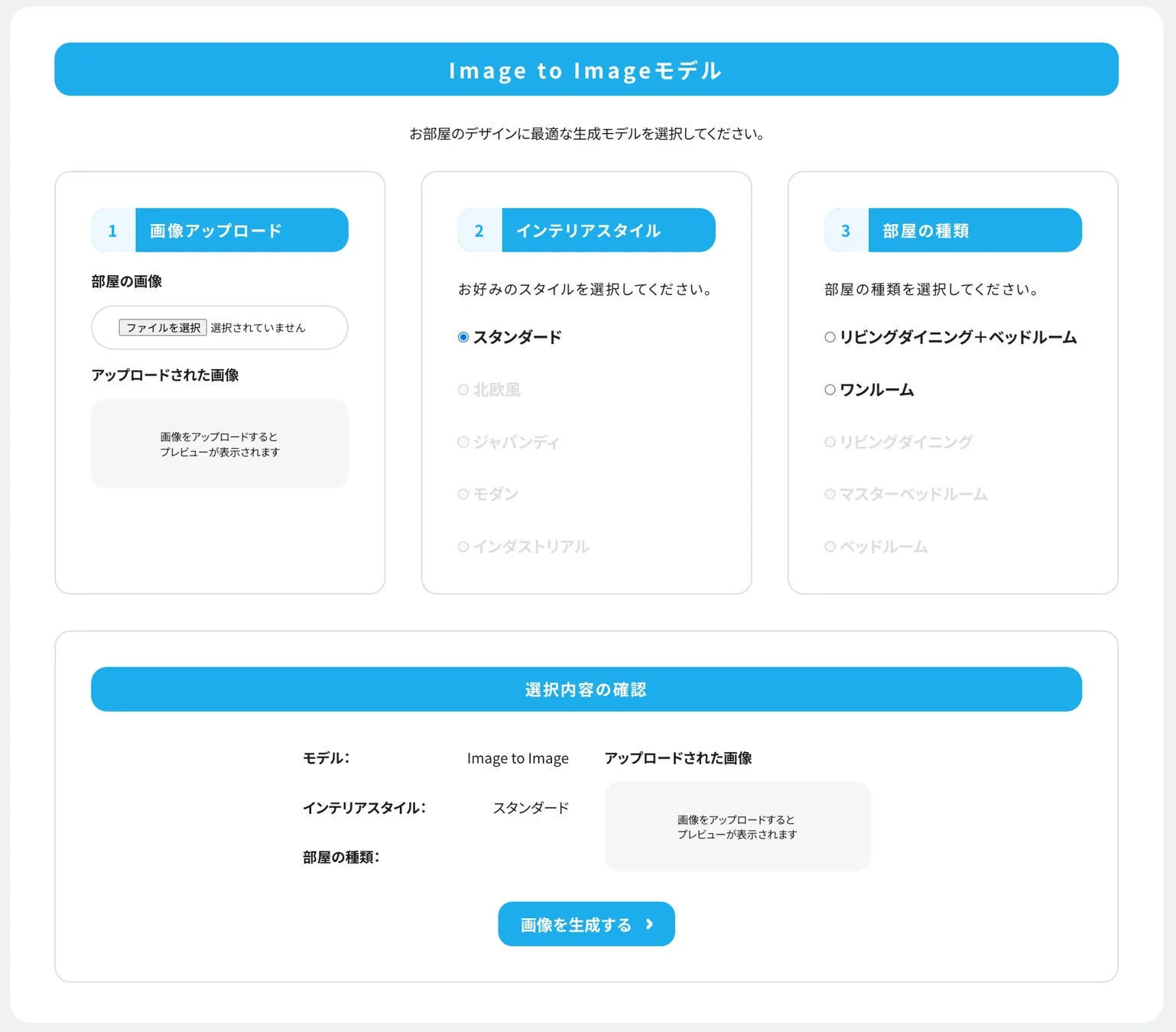
Task: Select マスターベッドルーム as room type
Action: click(x=830, y=494)
